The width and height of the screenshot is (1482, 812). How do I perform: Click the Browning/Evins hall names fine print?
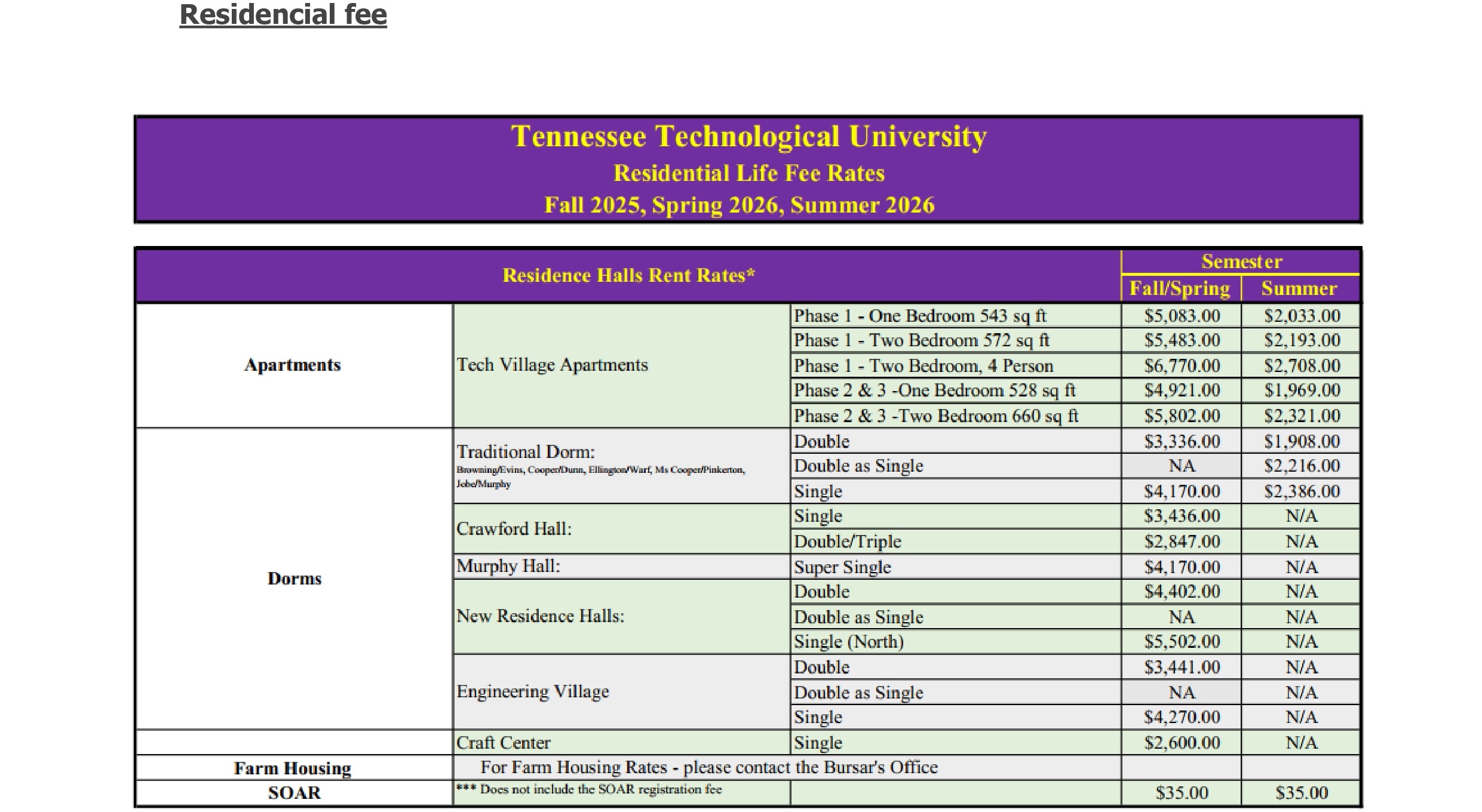600,476
